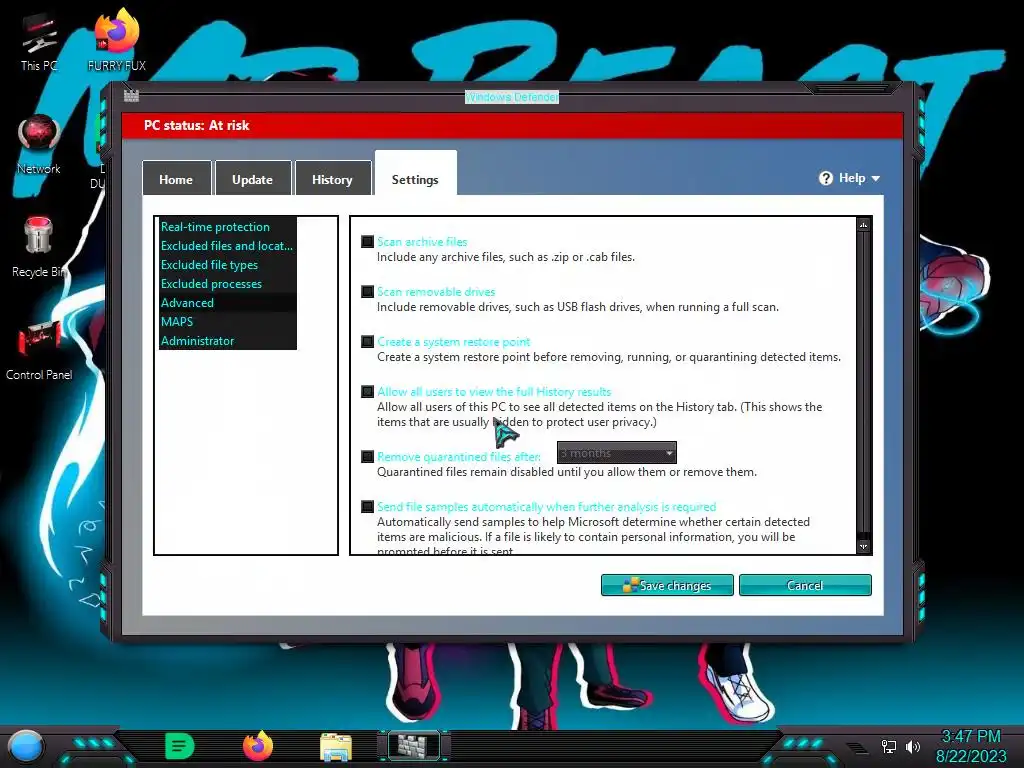Viewport: 1024px width, 768px height.
Task: Toggle Send file samples automatically checkbox
Action: point(368,506)
